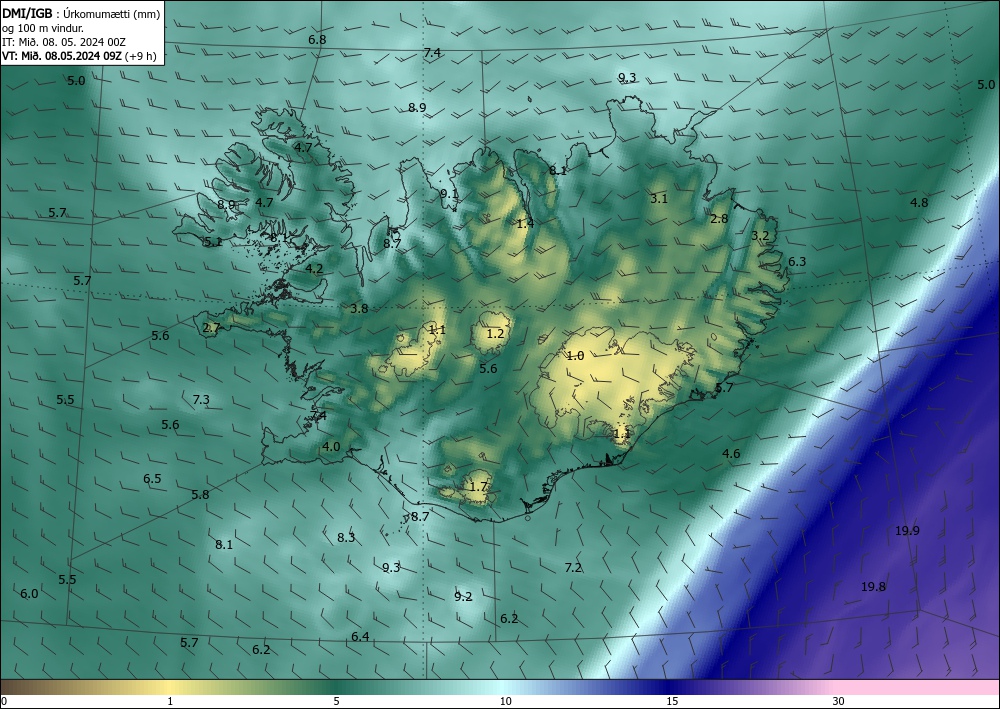Click the 4.6 value on the map
Screen dimensions: 1000x709
[x=731, y=453]
